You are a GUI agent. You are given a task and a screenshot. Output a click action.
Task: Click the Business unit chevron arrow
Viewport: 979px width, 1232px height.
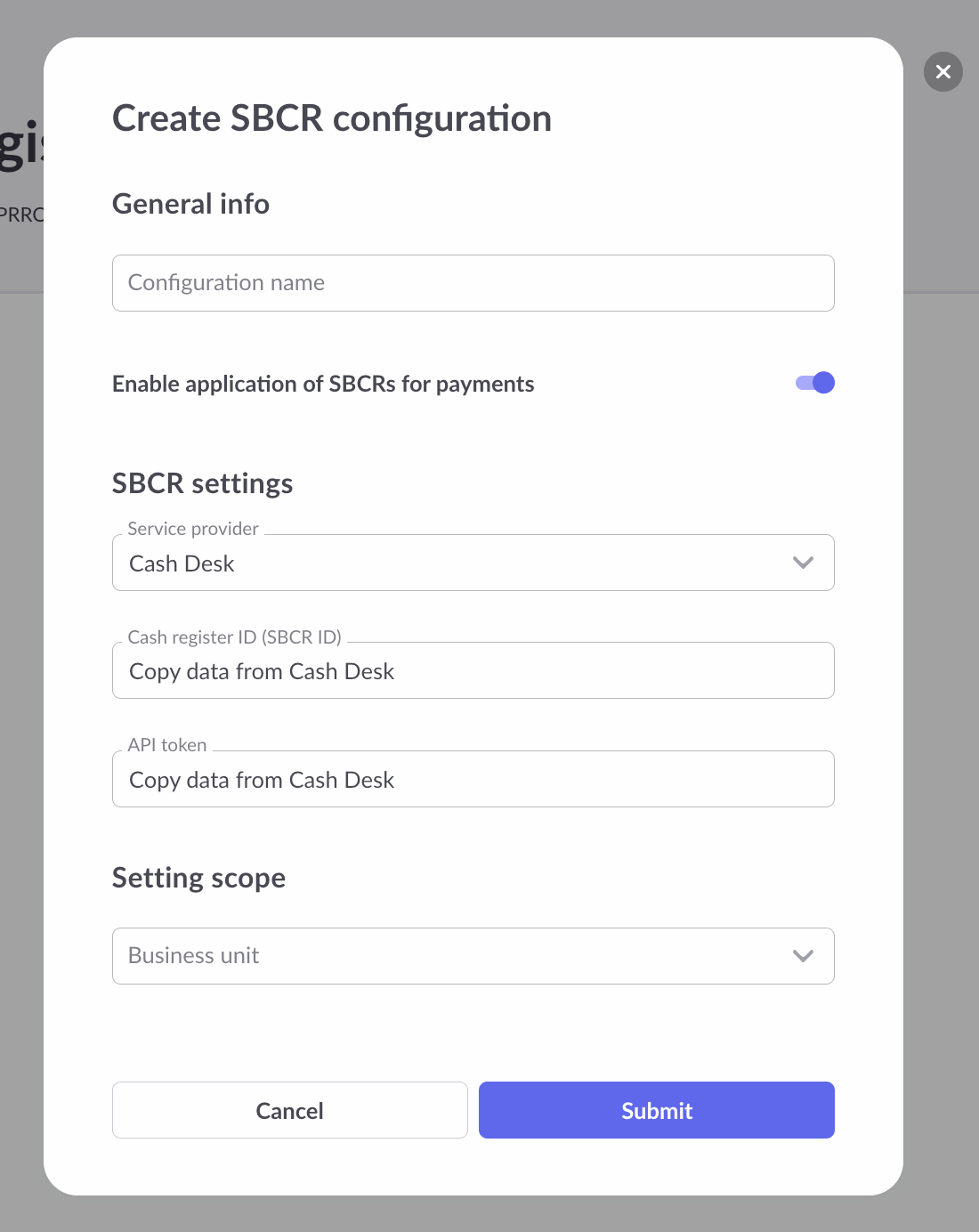pyautogui.click(x=803, y=956)
